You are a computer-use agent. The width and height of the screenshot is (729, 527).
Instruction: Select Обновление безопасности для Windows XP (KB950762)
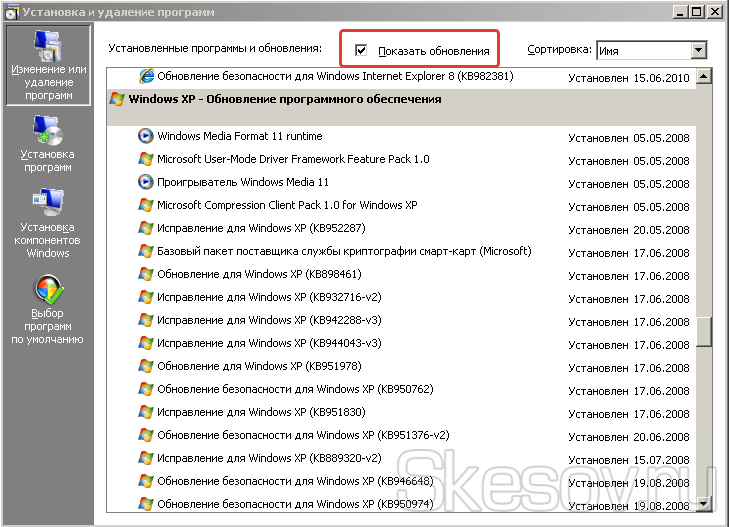pyautogui.click(x=295, y=389)
